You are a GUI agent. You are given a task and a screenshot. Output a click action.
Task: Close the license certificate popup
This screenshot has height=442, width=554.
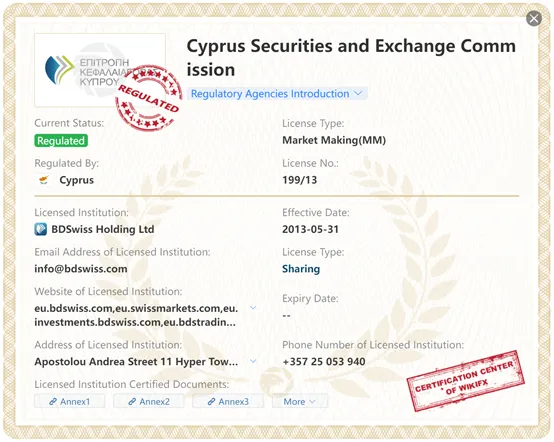pos(534,18)
